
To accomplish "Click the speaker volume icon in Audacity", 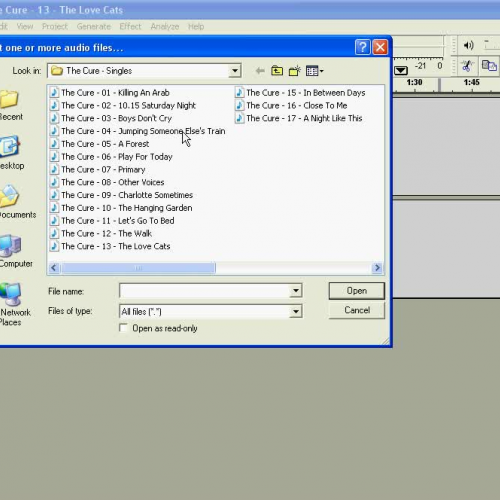I will click(468, 45).
